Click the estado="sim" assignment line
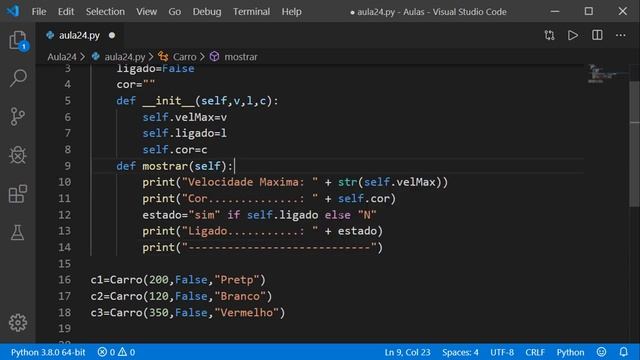640x360 pixels. coord(259,215)
